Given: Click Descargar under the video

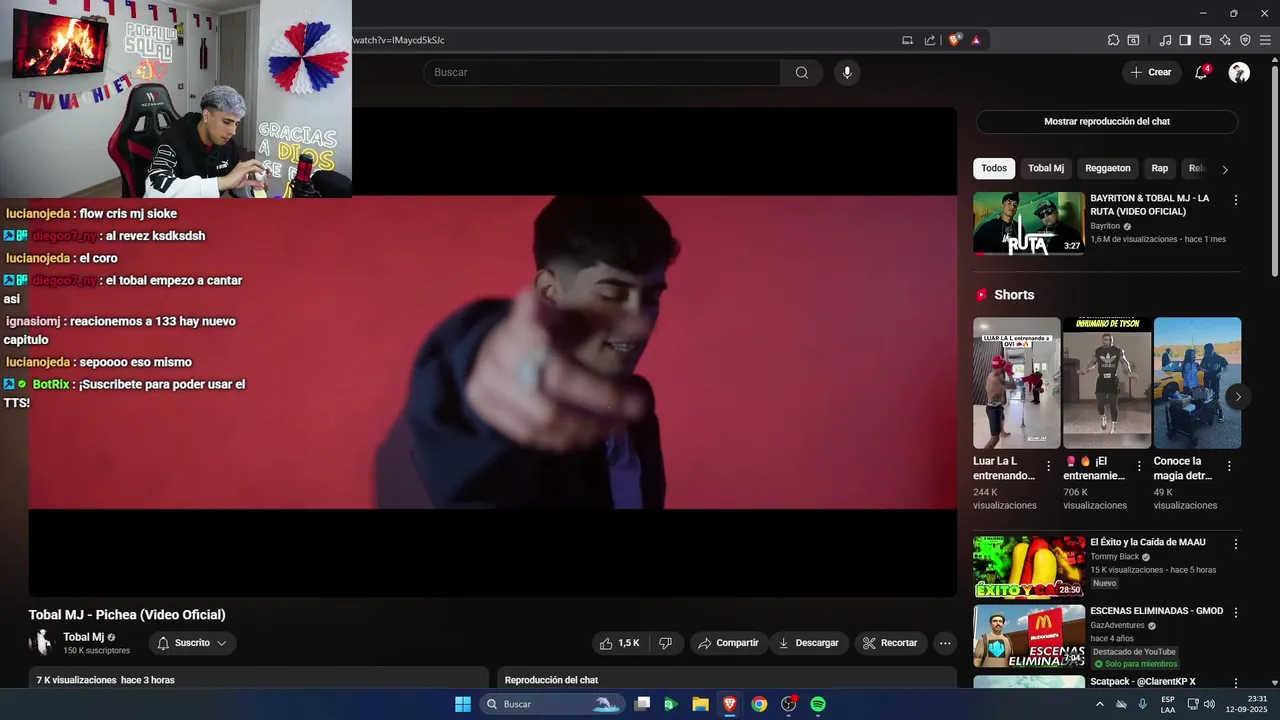Looking at the screenshot, I should (x=808, y=643).
